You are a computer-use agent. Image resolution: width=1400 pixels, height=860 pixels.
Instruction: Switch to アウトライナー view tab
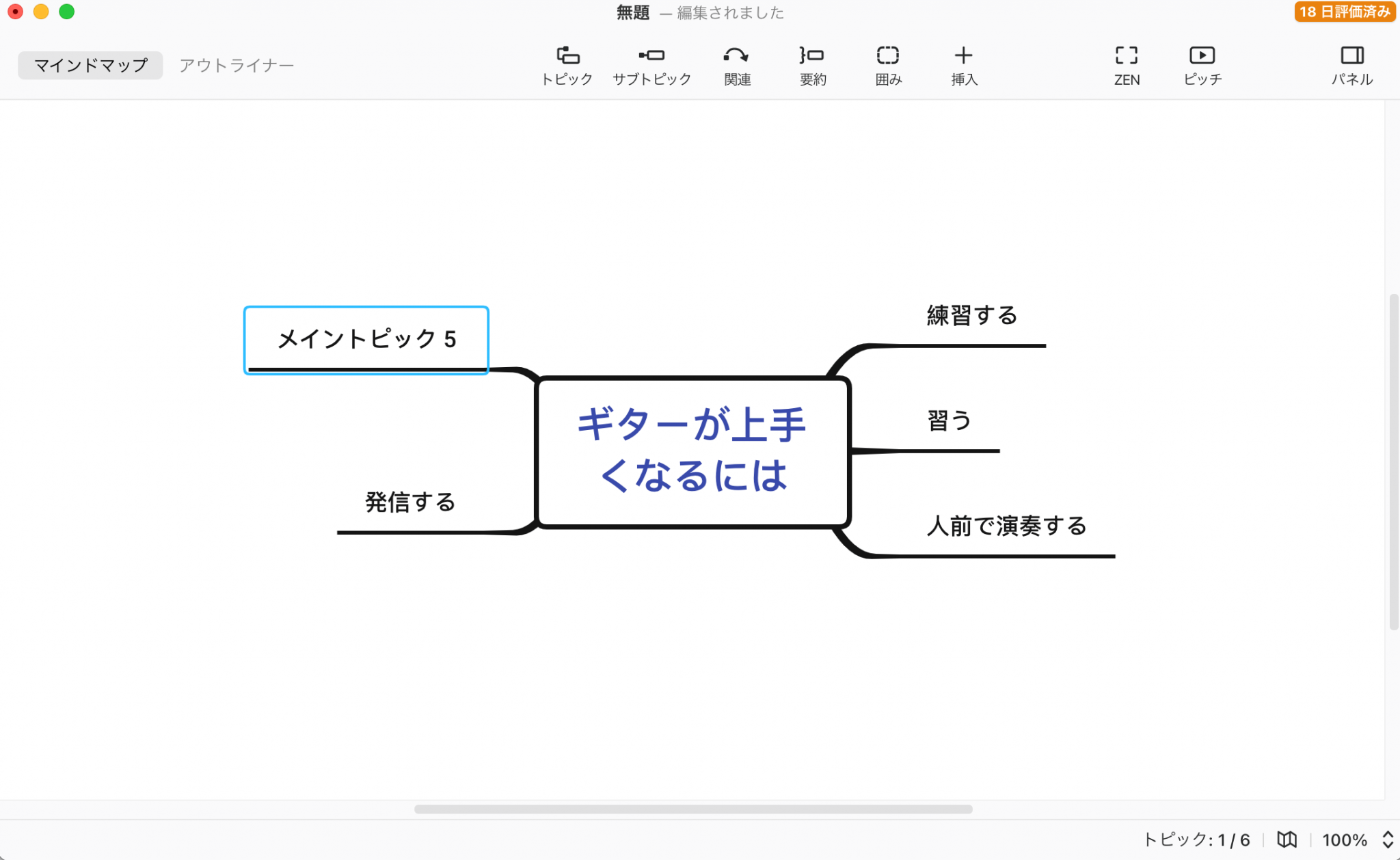point(237,65)
